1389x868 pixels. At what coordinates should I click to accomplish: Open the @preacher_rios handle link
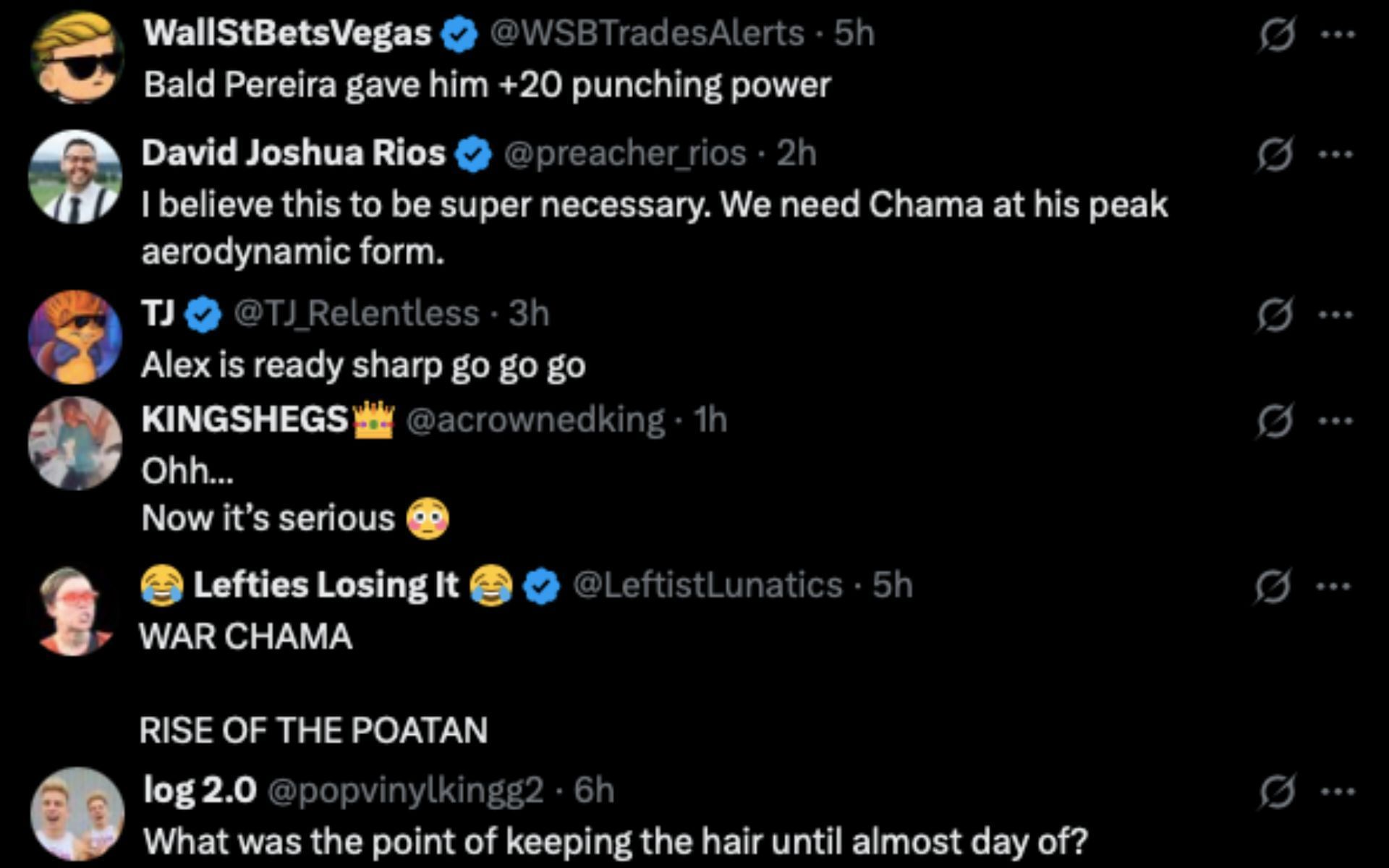[x=624, y=153]
